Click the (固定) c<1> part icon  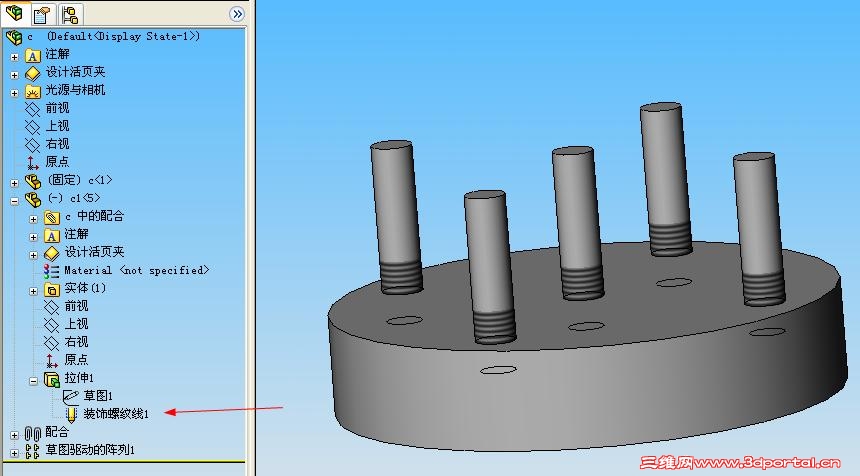[32, 182]
